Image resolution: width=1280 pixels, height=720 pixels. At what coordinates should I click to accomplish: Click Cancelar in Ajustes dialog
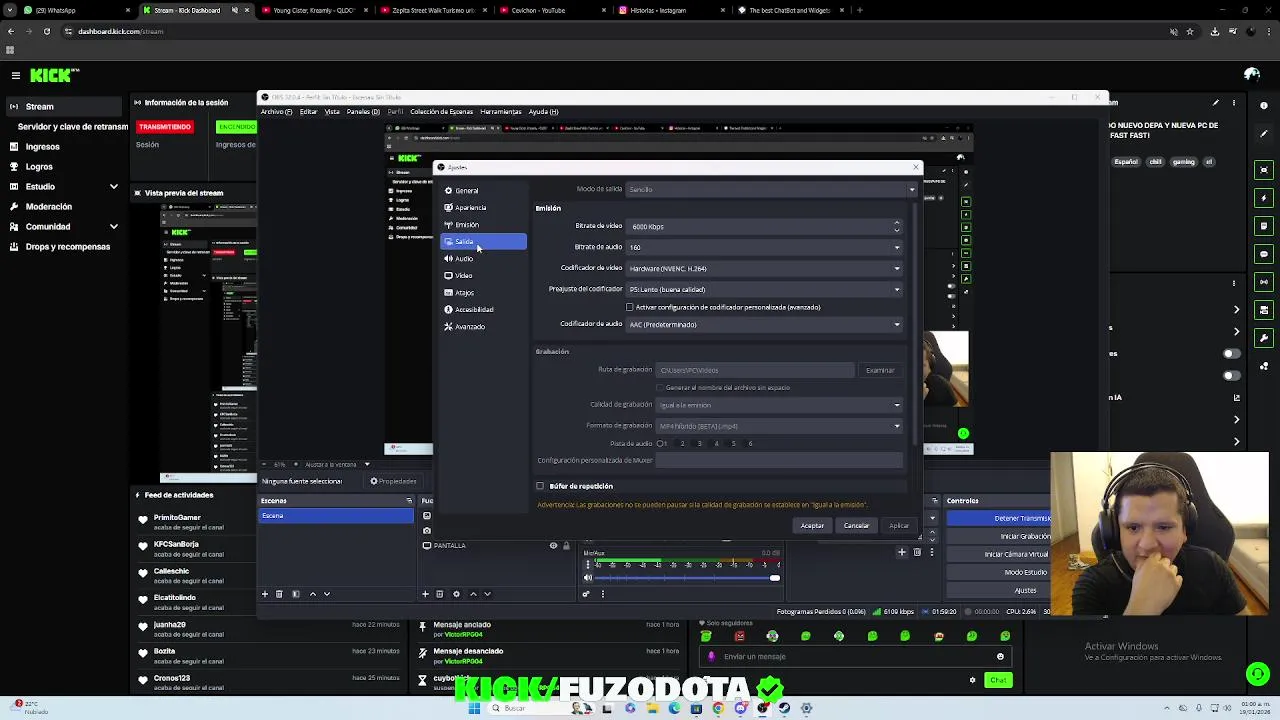pyautogui.click(x=856, y=526)
